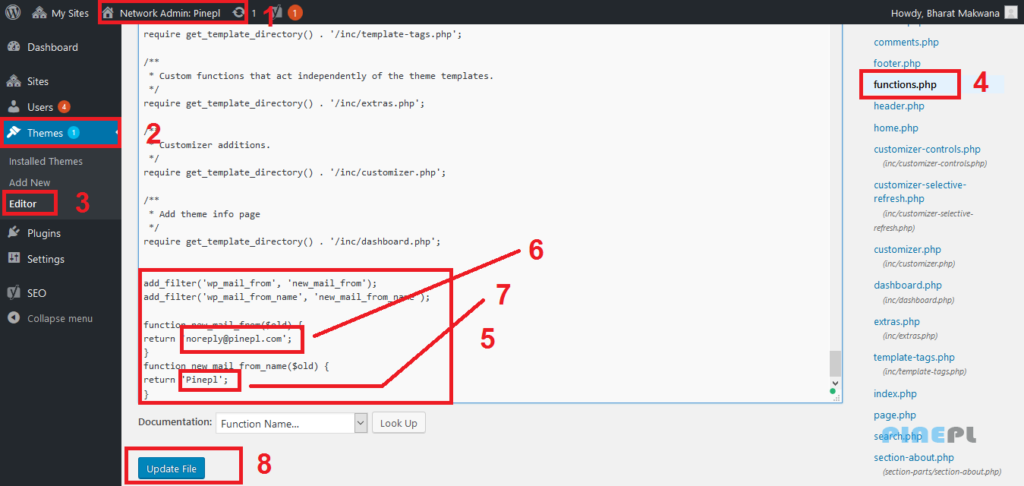Click the user avatar thumbnail
Viewport: 1024px width, 486px height.
click(x=1010, y=13)
